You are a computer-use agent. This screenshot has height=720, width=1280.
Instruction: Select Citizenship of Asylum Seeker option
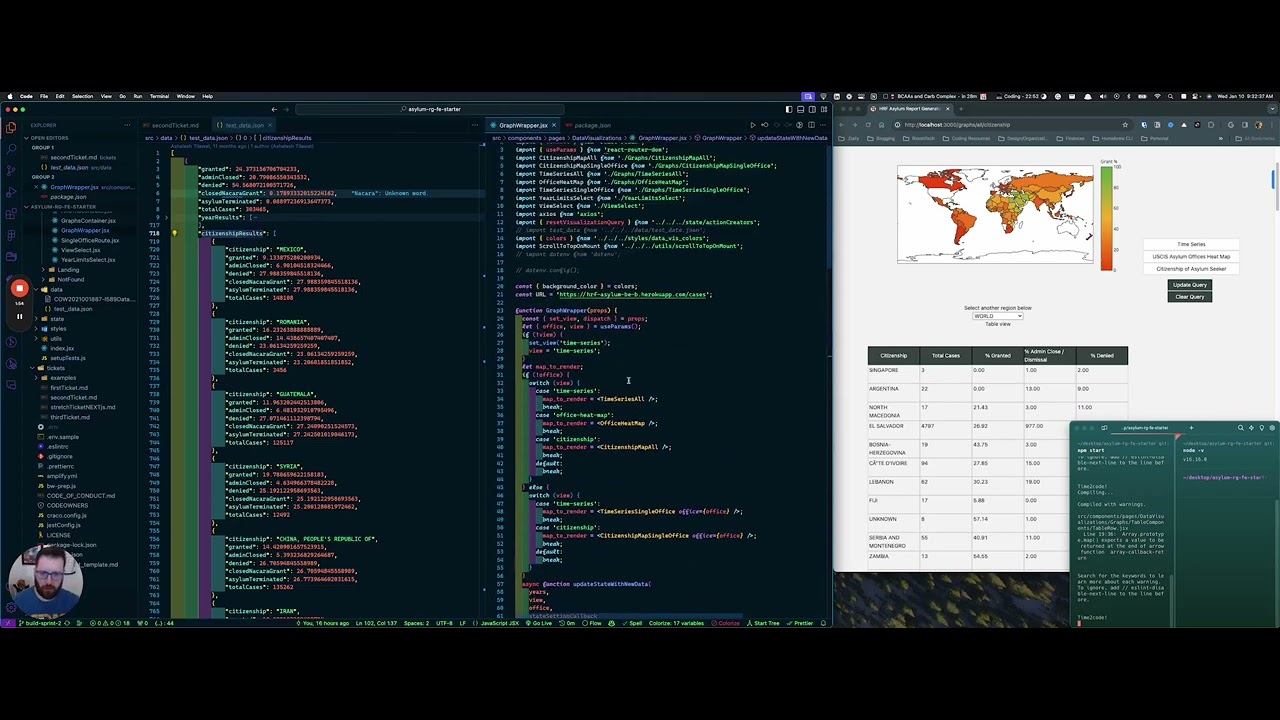(1191, 269)
